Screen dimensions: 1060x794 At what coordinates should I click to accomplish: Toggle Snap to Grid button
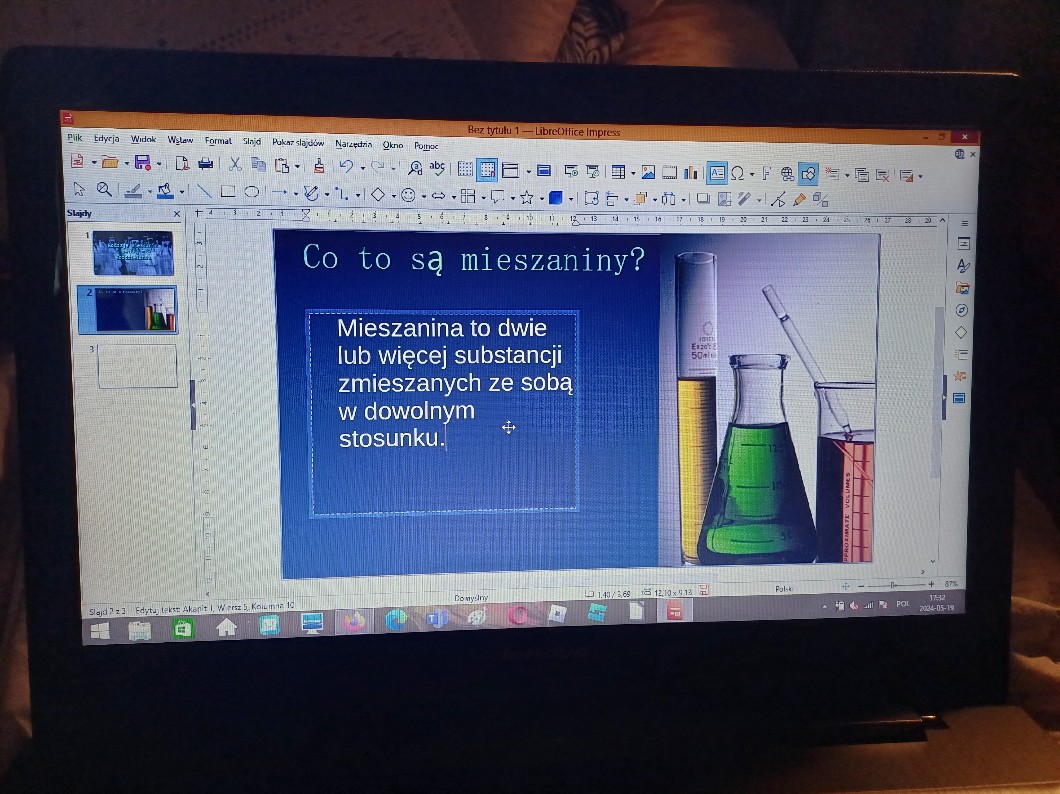coord(487,169)
